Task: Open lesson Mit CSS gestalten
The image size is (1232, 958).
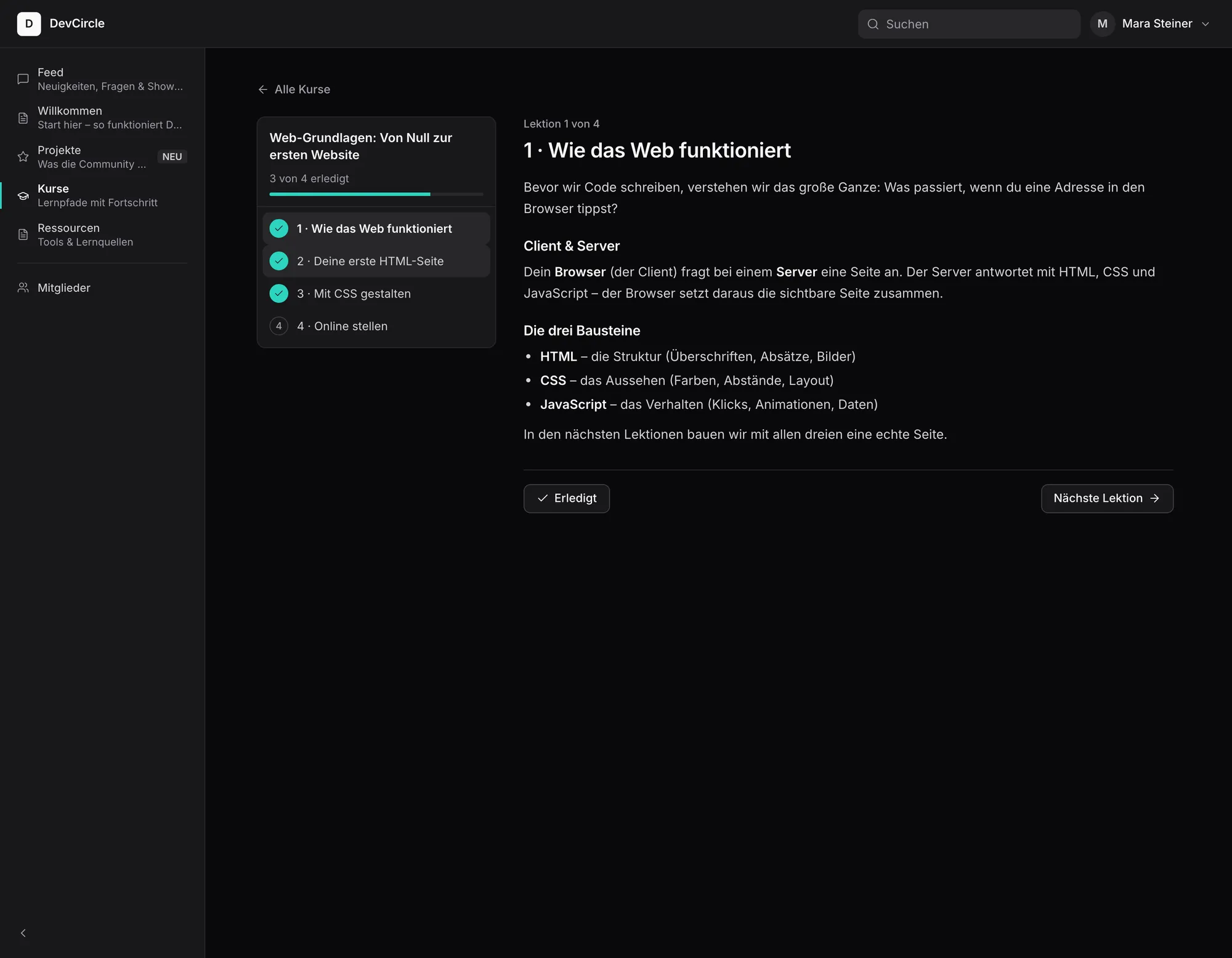Action: pyautogui.click(x=376, y=294)
